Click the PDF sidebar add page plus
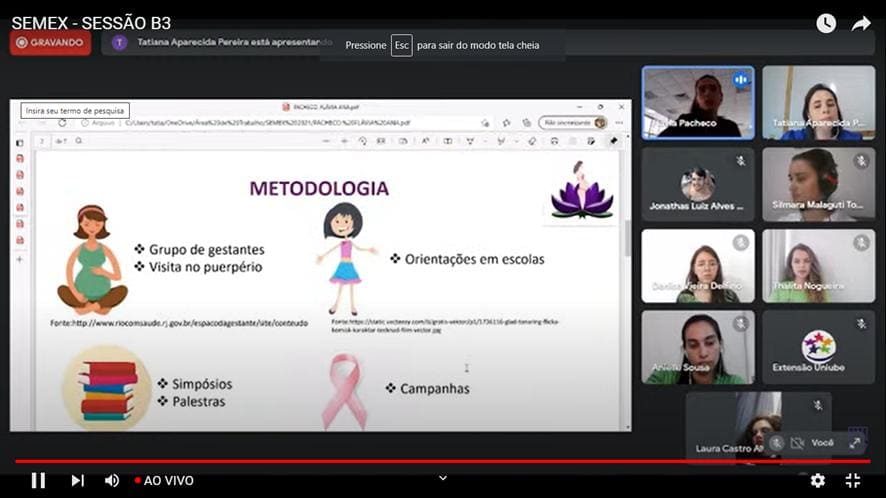Viewport: 886px width, 498px height. (x=20, y=259)
